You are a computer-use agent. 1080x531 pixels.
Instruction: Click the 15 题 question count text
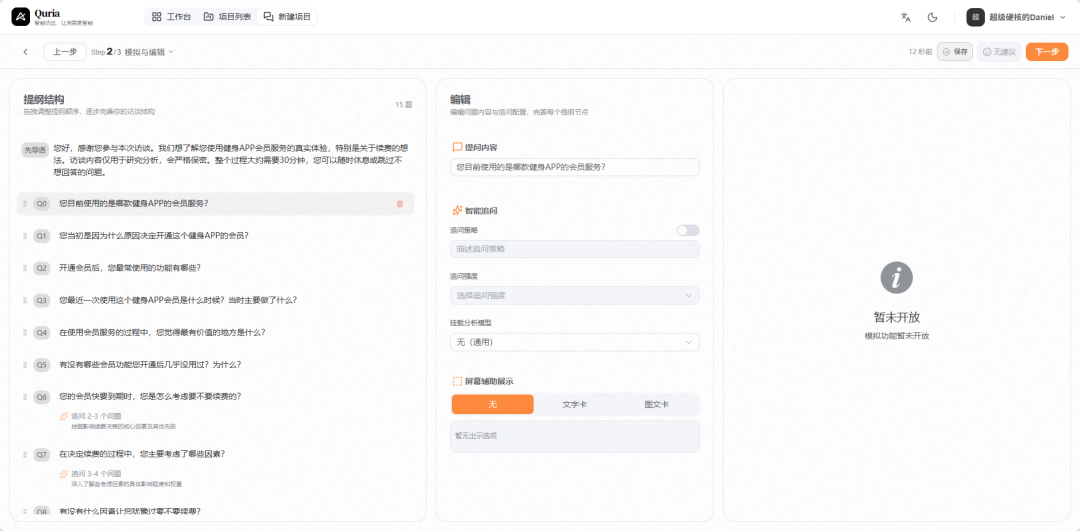404,105
